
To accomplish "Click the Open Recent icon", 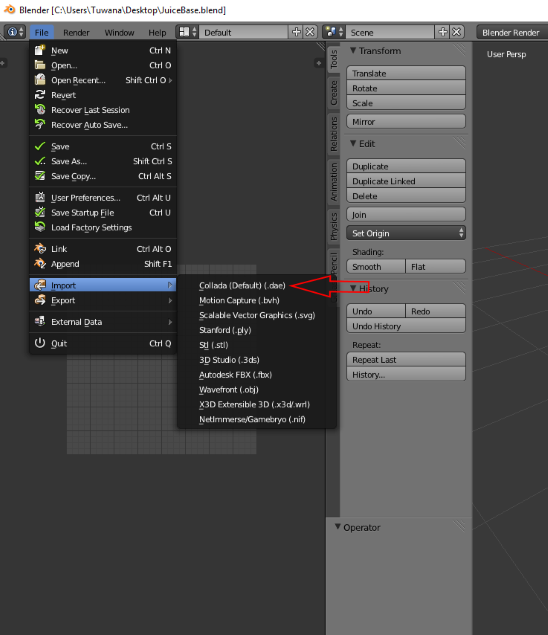I will click(40, 80).
